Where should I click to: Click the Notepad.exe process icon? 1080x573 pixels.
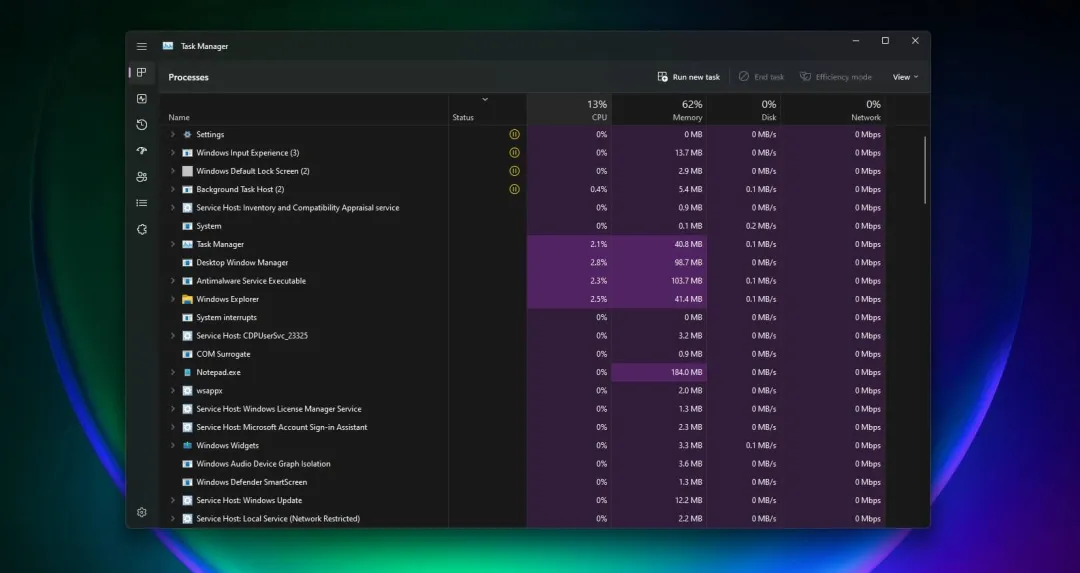[187, 373]
